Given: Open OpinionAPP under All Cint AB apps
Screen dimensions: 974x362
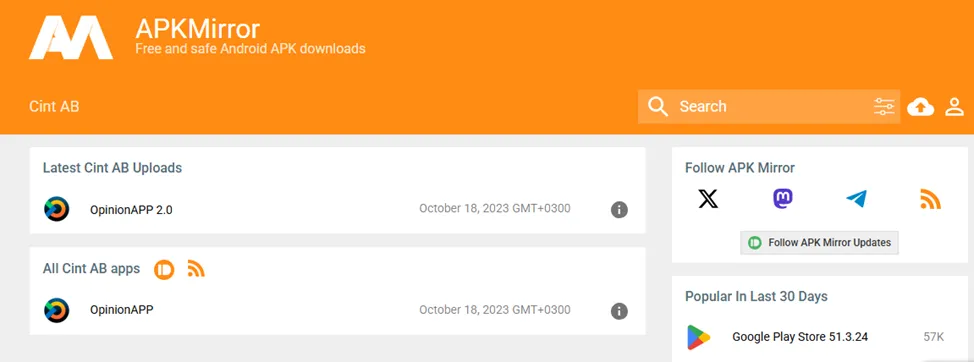Looking at the screenshot, I should (122, 309).
